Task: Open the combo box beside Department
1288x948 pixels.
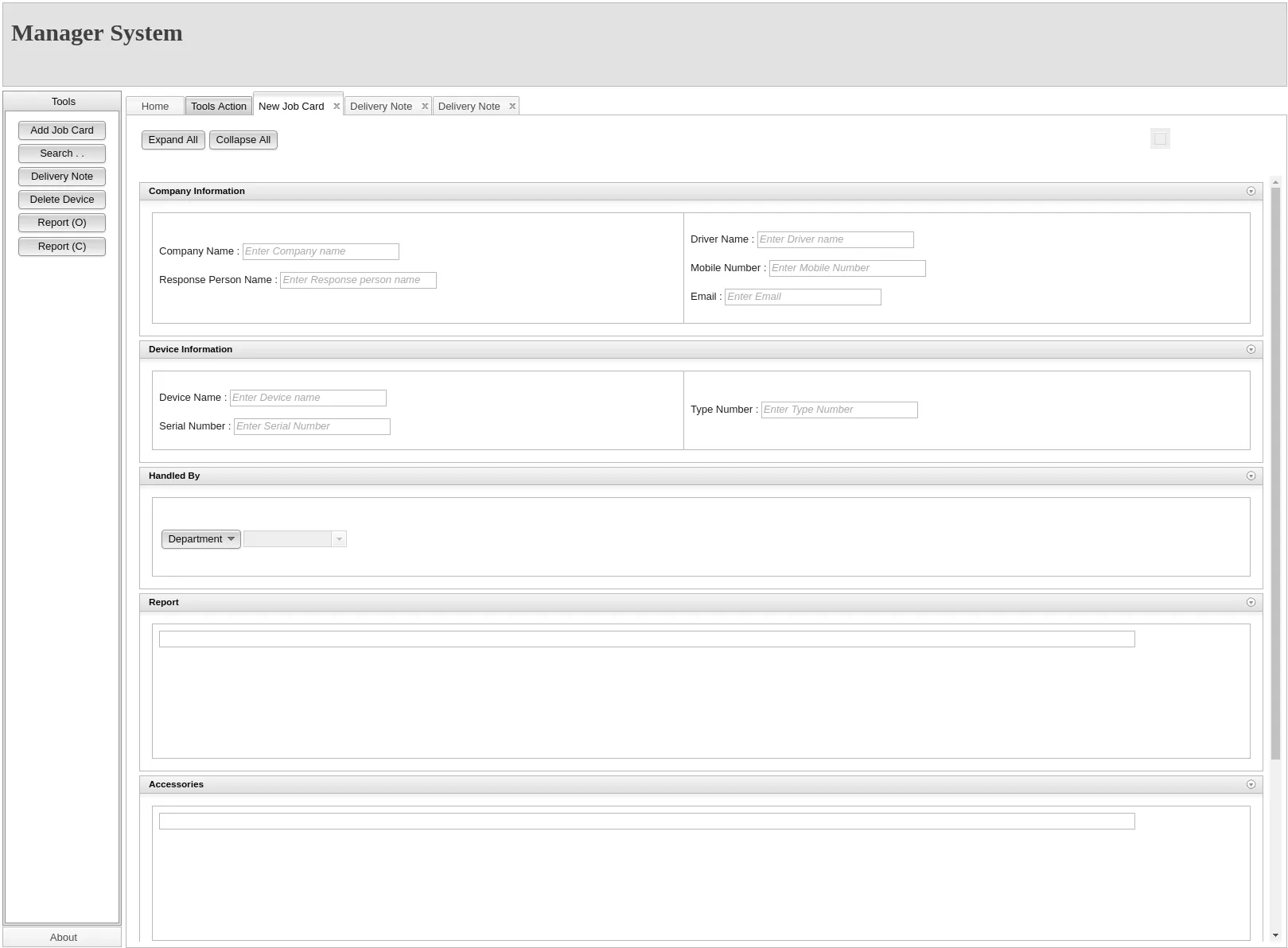Action: 339,539
